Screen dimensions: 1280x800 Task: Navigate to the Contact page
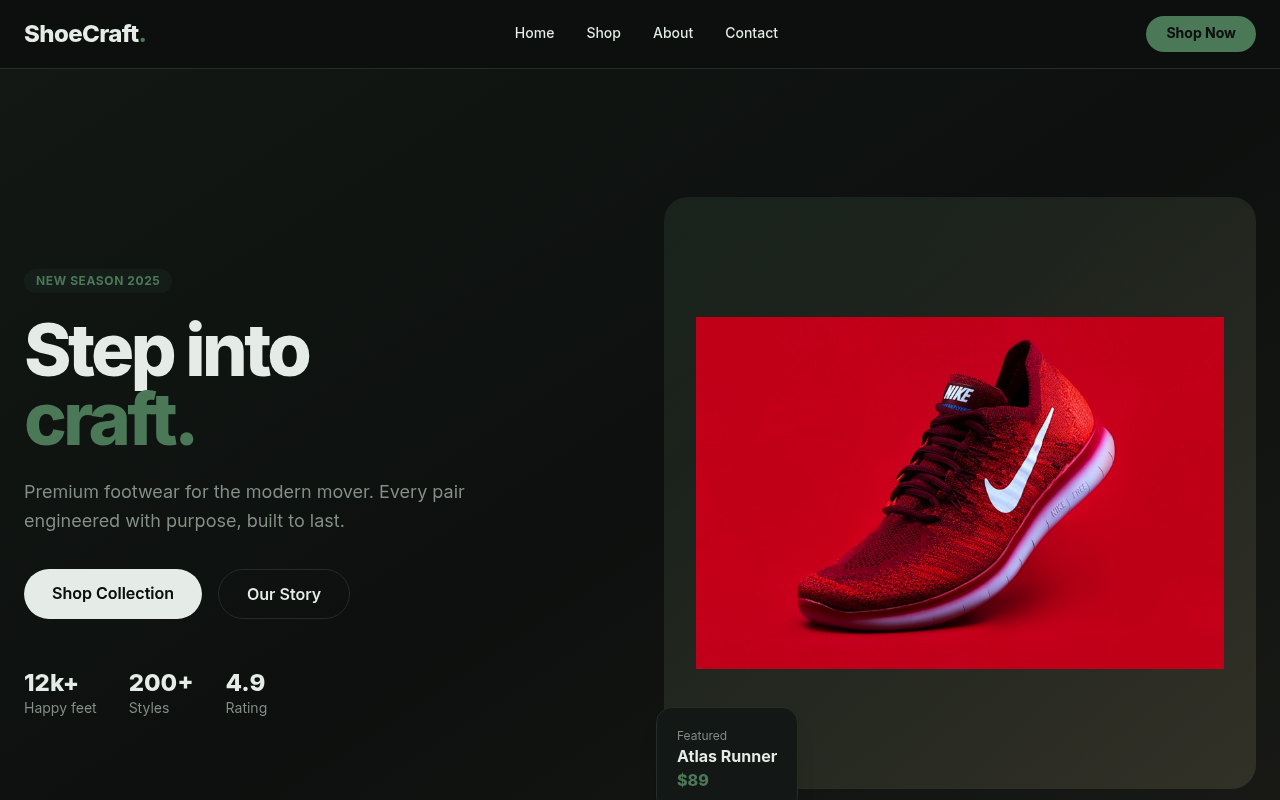coord(751,33)
